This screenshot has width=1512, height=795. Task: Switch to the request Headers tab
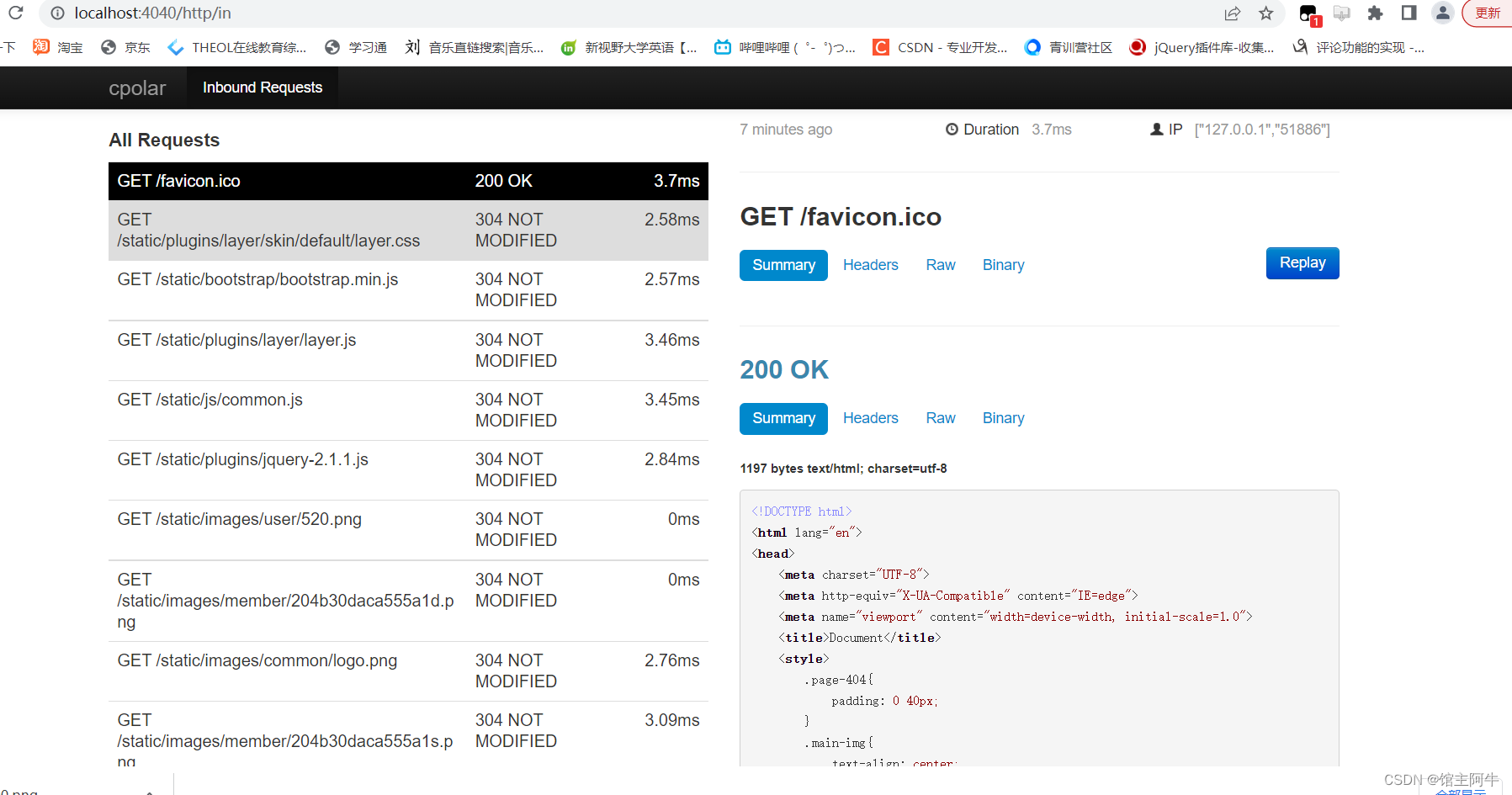tap(870, 265)
